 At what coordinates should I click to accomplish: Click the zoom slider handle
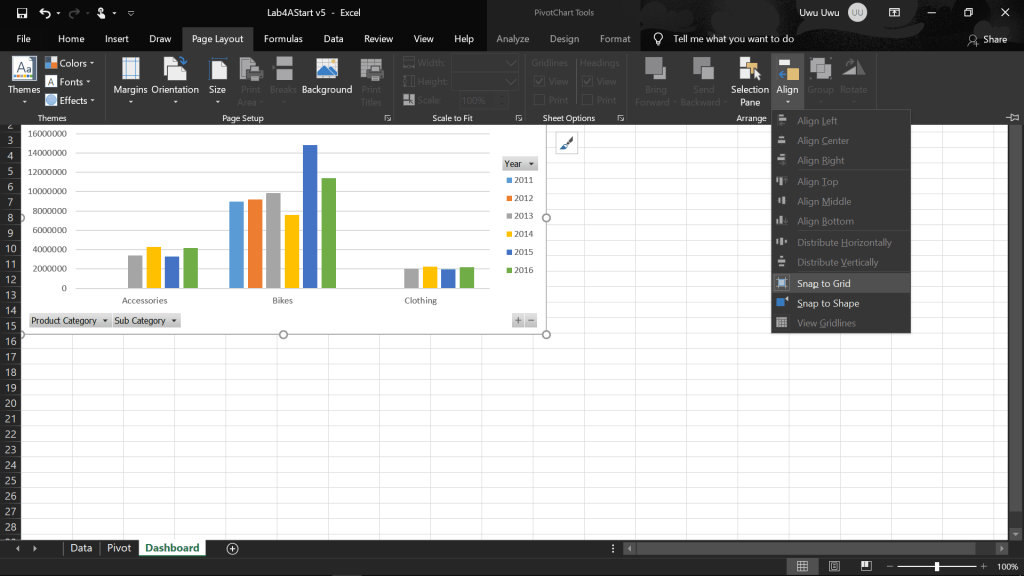point(937,567)
